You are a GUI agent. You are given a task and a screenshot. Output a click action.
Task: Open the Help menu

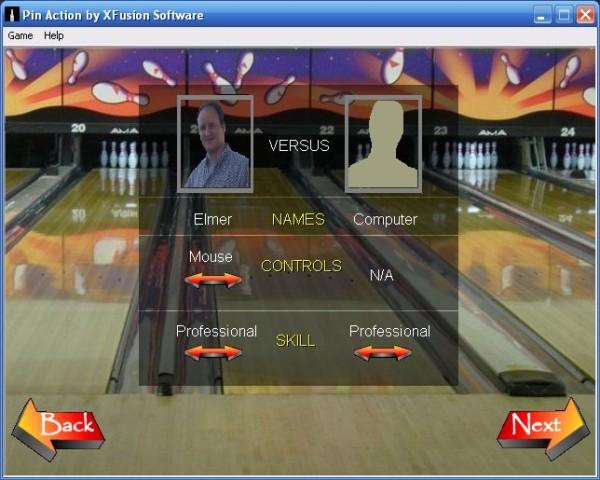tap(53, 35)
